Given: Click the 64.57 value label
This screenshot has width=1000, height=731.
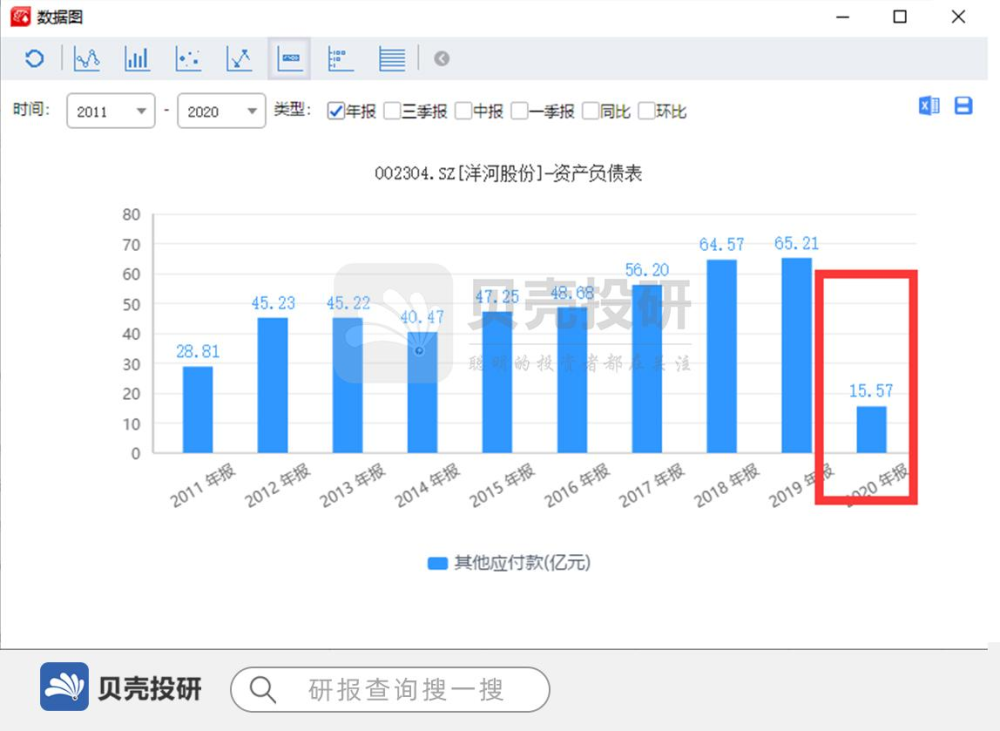Looking at the screenshot, I should coord(721,244).
